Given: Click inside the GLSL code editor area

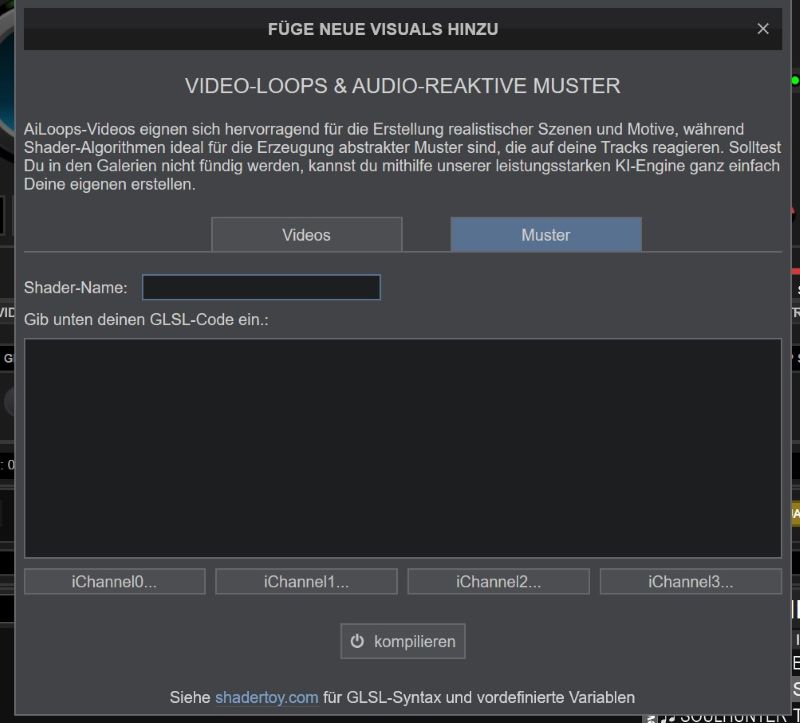Looking at the screenshot, I should click(x=402, y=447).
